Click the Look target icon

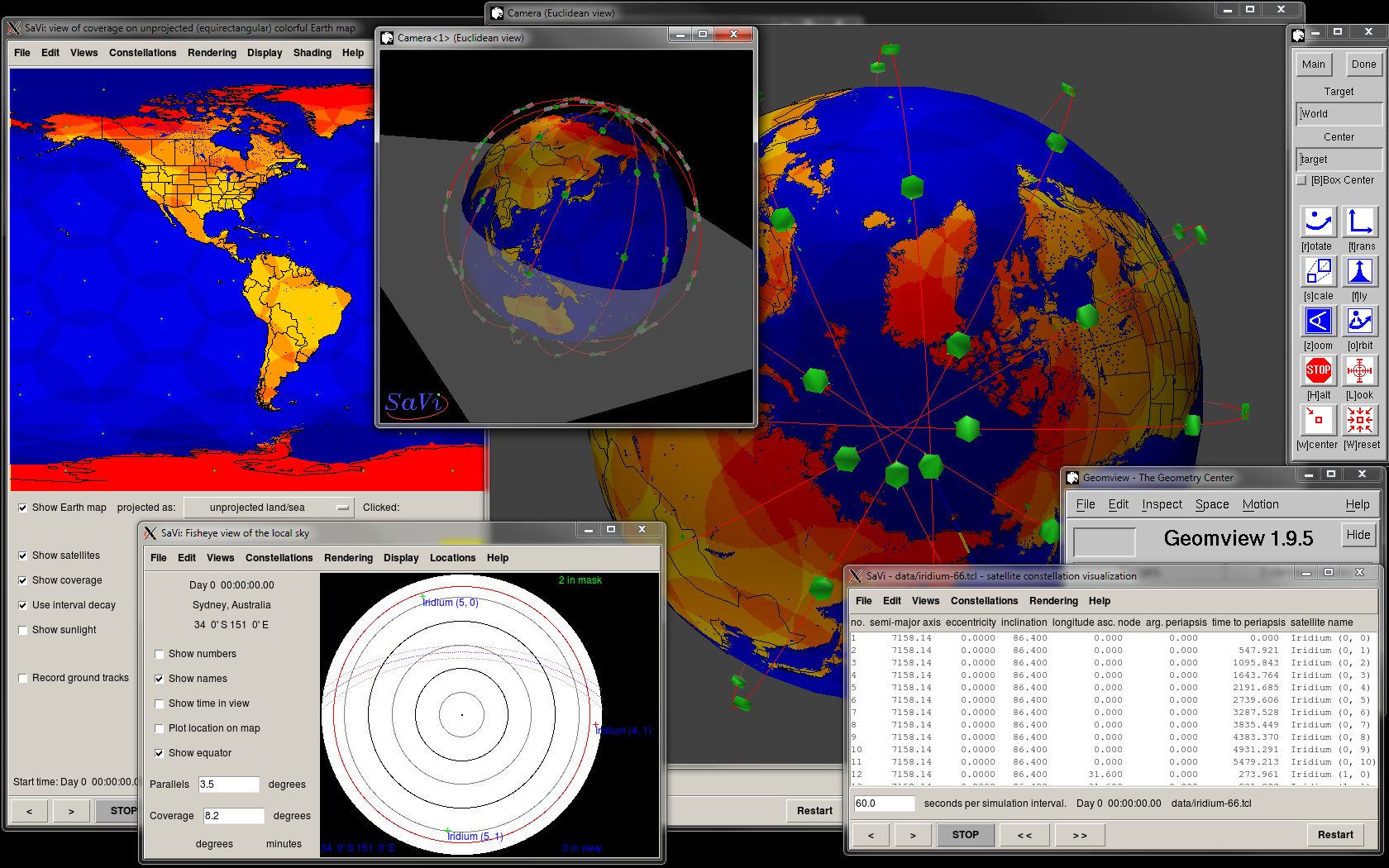pyautogui.click(x=1360, y=370)
